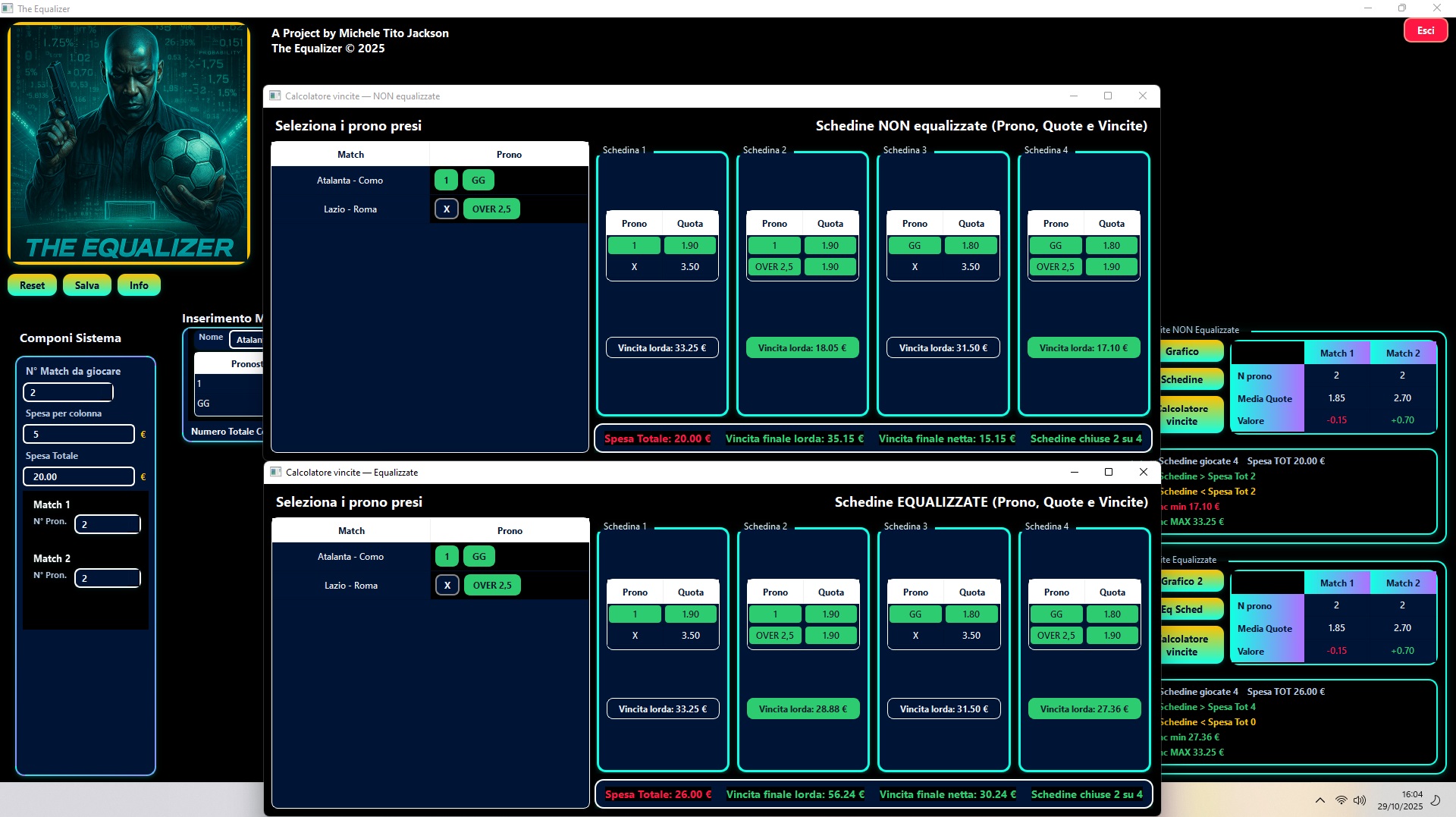Toggle the 1 prono in the Equalizzate window
This screenshot has height=817, width=1456.
click(446, 556)
